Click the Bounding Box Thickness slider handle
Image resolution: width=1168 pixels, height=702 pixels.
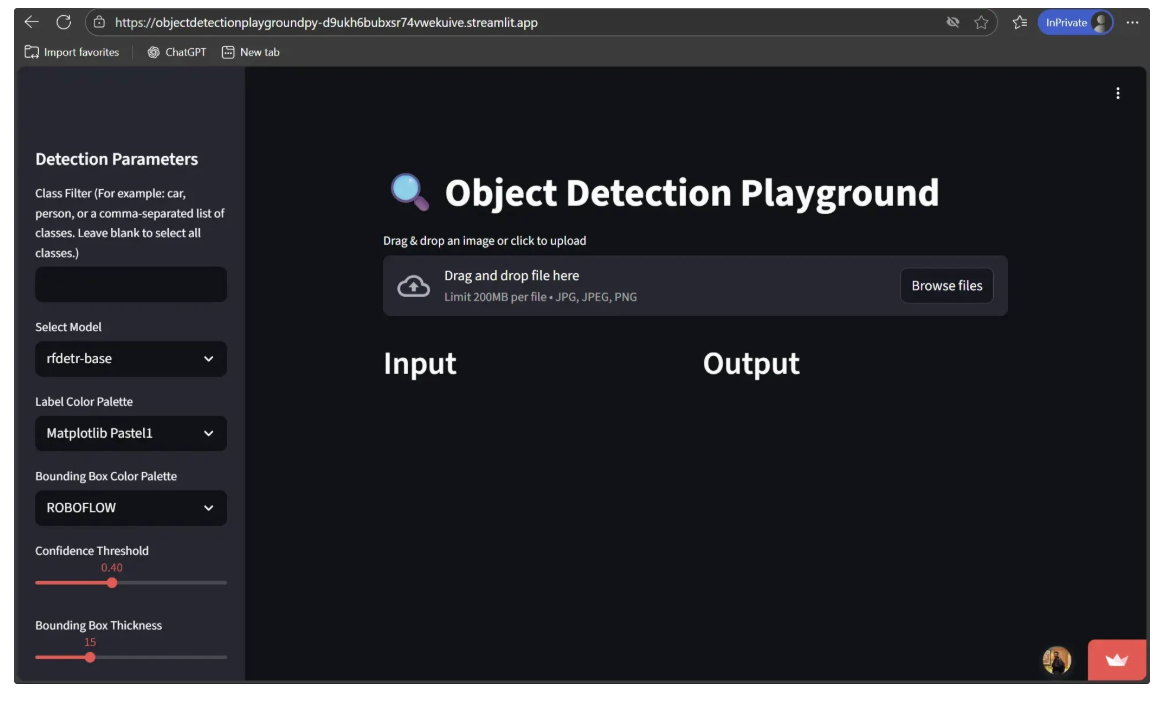coord(90,657)
